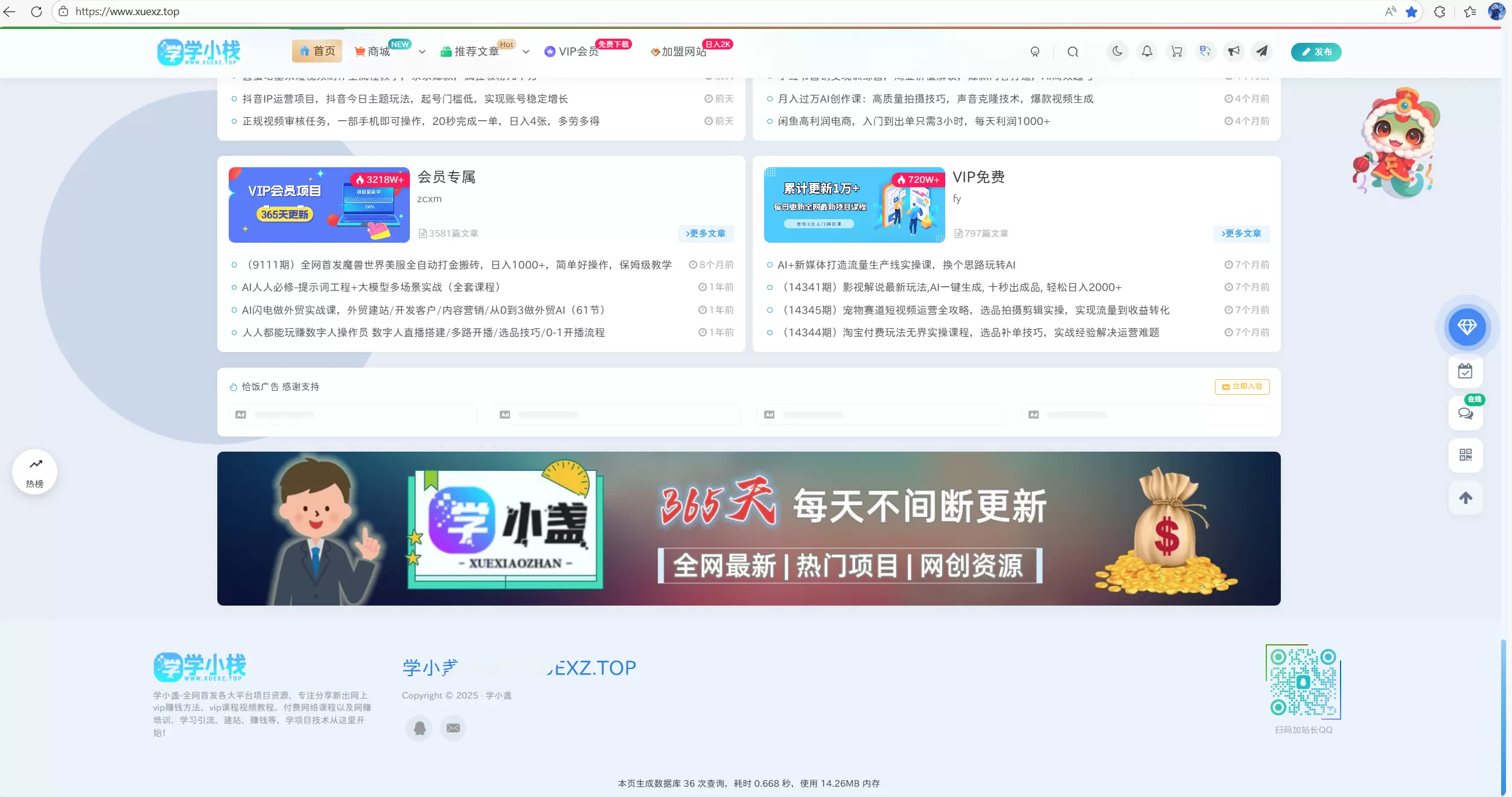View site info lock icon in address bar
Screen dimensions: 1512x797
click(63, 11)
